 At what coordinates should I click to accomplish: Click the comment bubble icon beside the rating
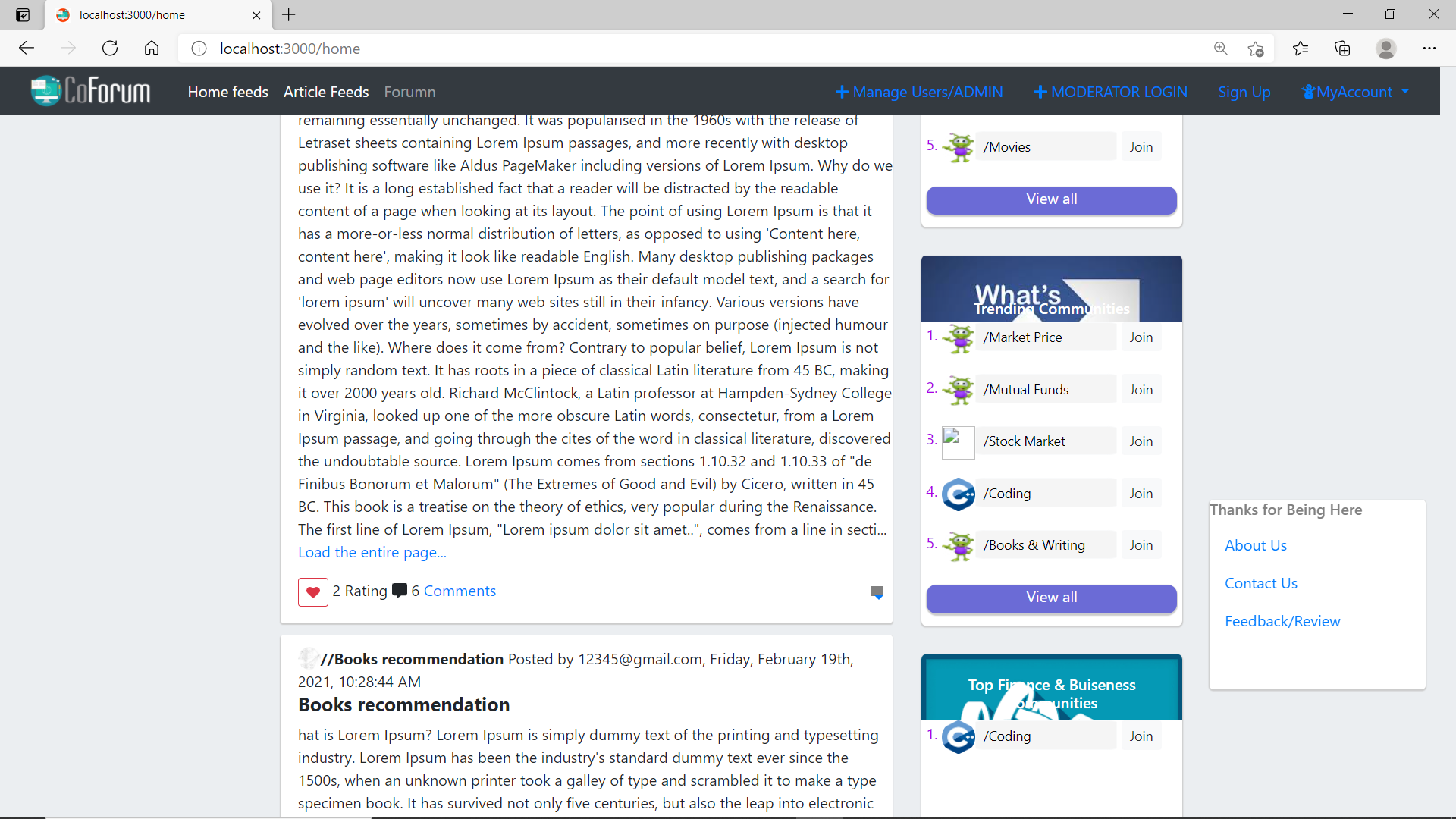click(x=399, y=591)
